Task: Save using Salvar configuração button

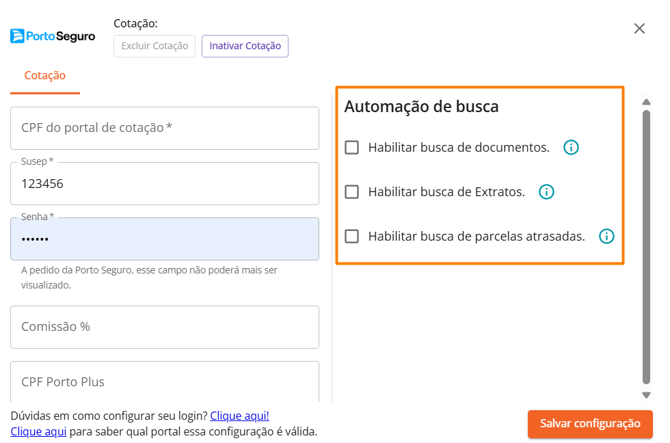Action: (590, 424)
